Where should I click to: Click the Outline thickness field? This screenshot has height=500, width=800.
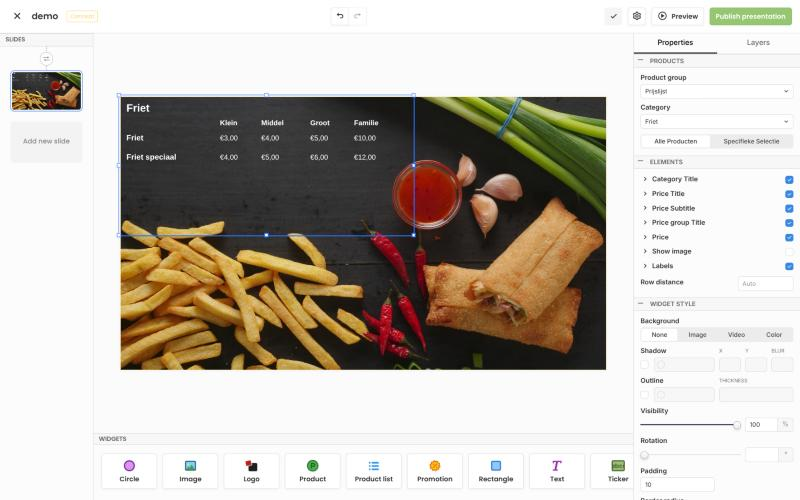[x=756, y=394]
